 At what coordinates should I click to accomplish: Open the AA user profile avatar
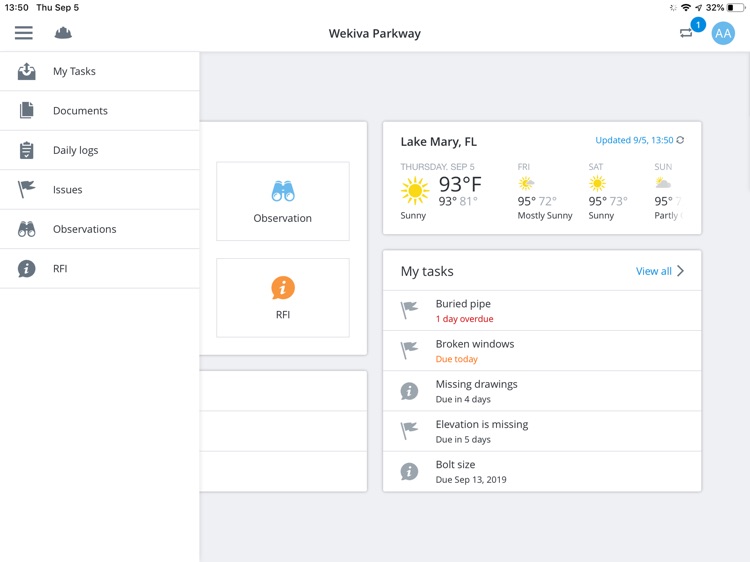point(723,33)
